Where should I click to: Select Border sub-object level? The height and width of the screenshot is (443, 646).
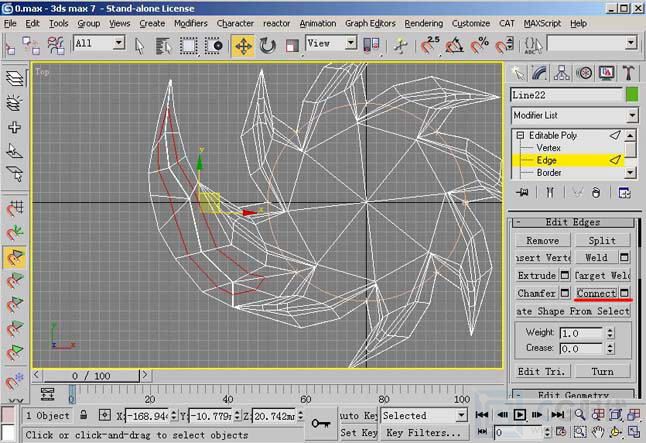[549, 173]
